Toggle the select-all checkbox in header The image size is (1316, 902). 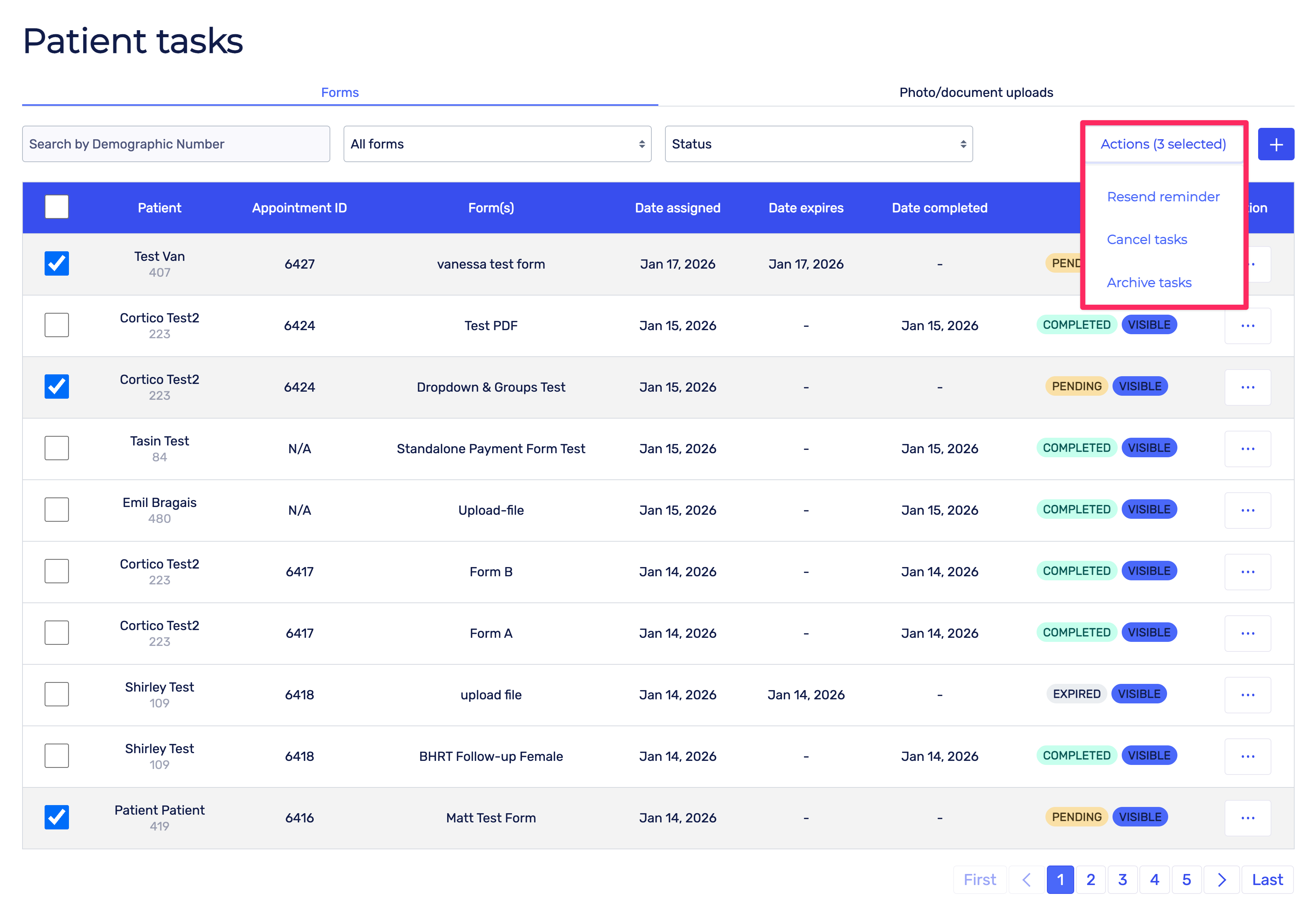(x=57, y=207)
